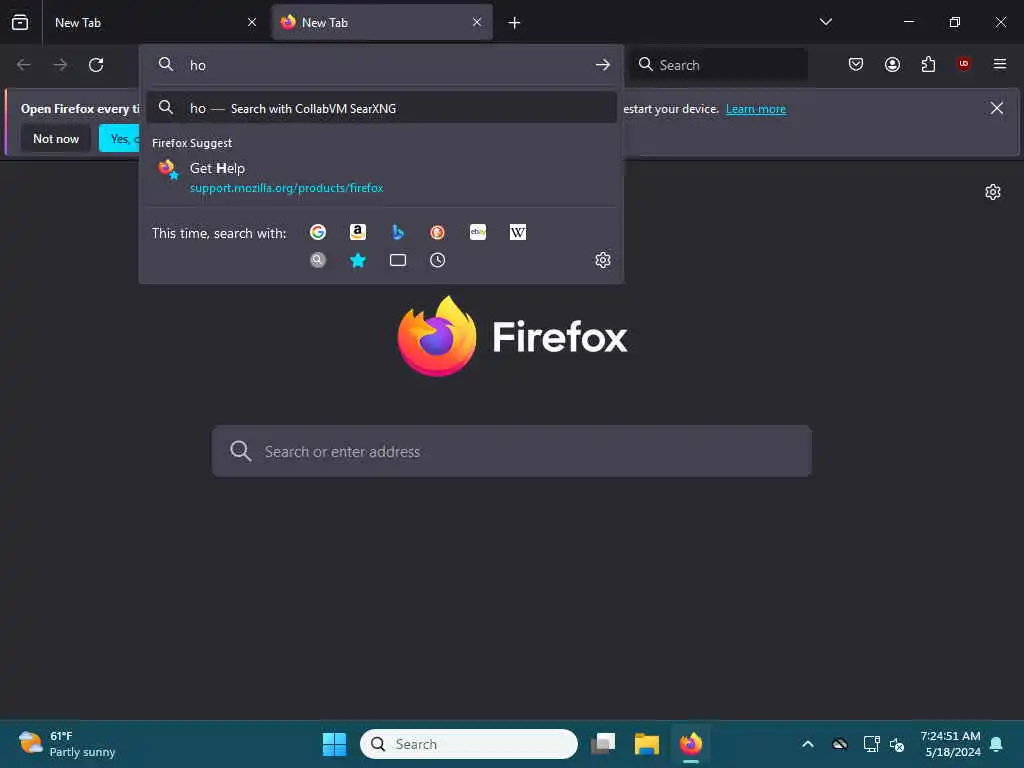Open support.mozilla.org/products/firefox link
This screenshot has height=768, width=1024.
coord(286,188)
